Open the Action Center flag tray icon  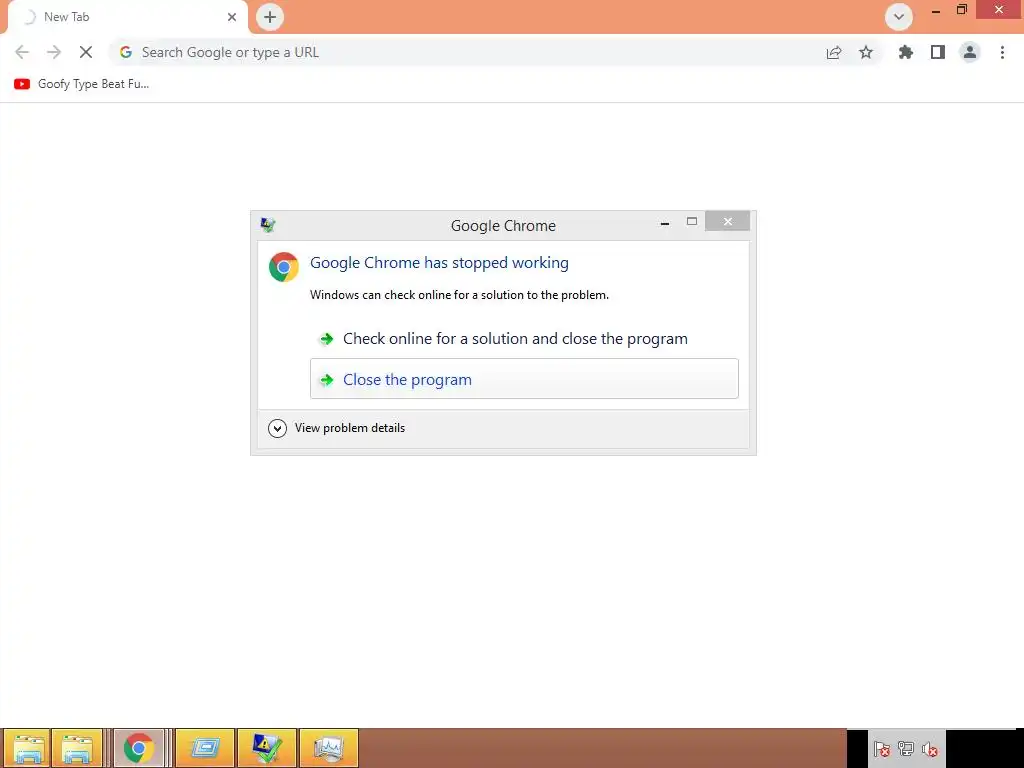pos(882,748)
